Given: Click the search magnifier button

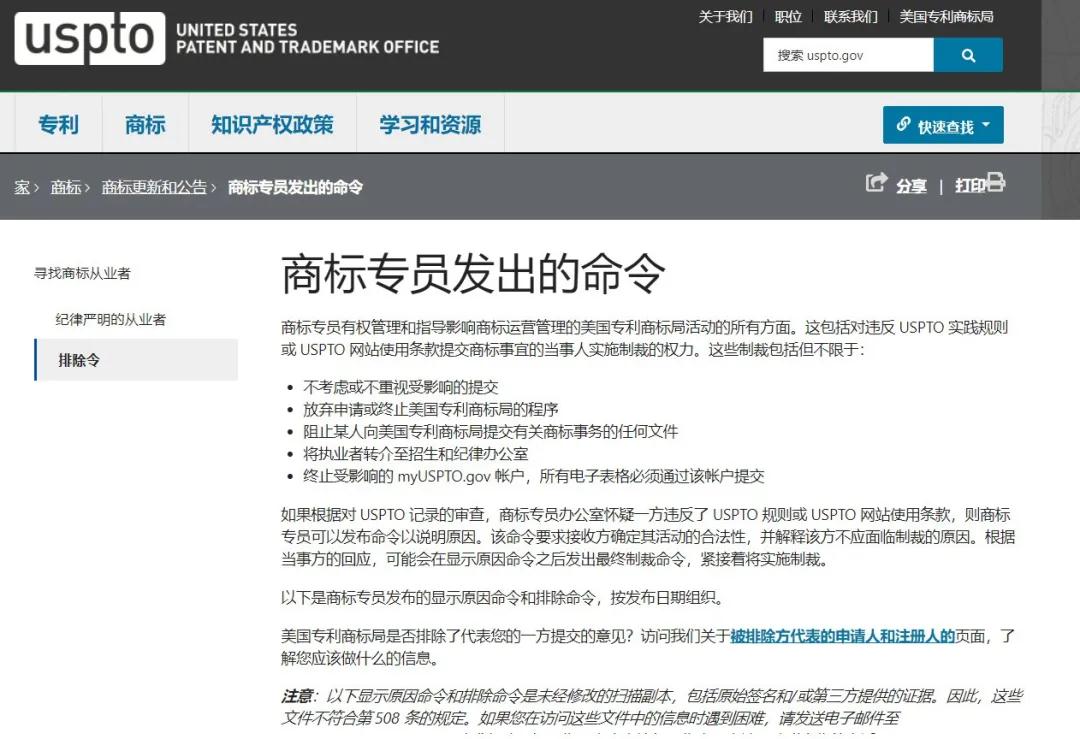Looking at the screenshot, I should (968, 55).
